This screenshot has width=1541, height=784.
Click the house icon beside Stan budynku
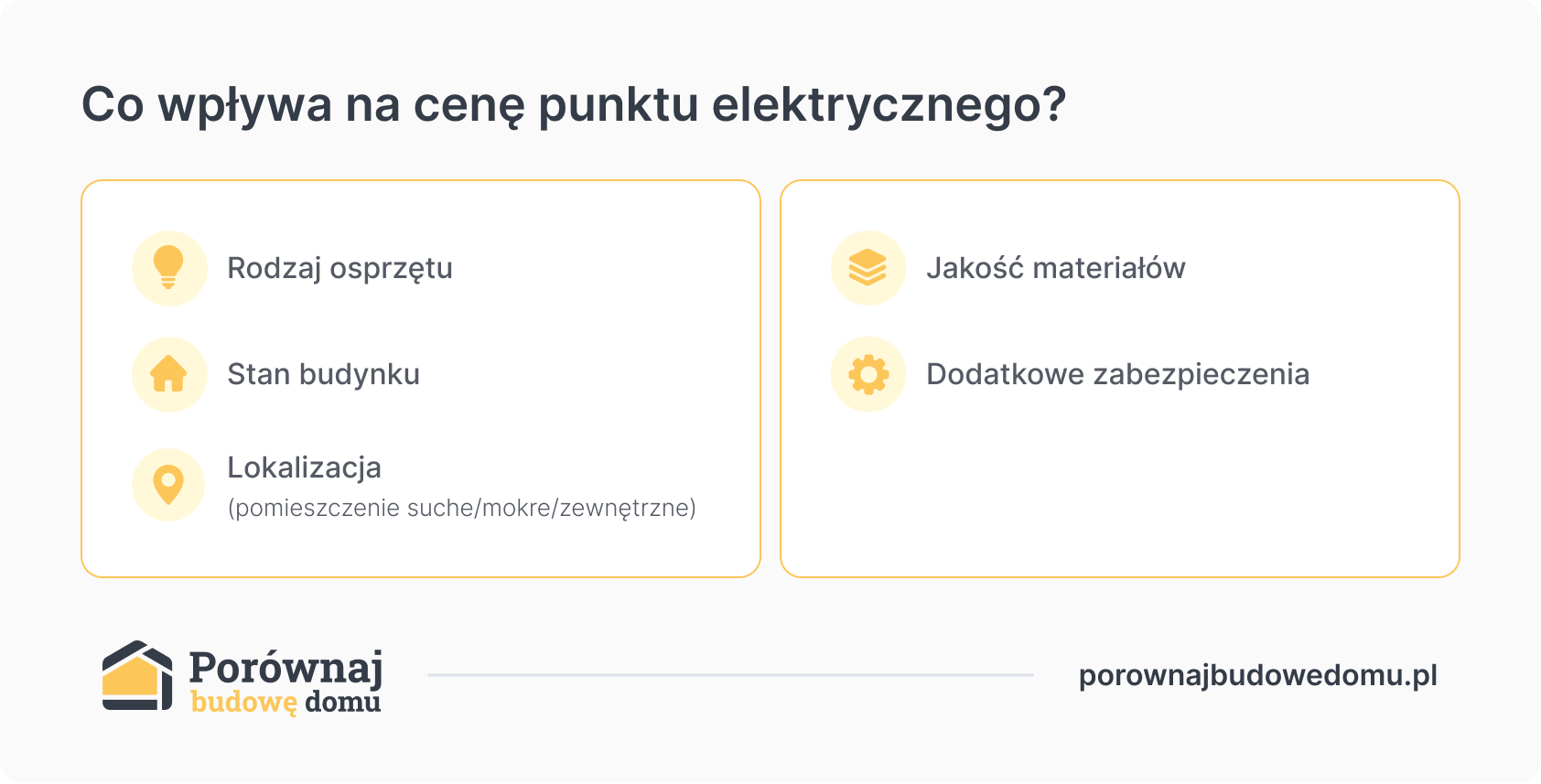pyautogui.click(x=168, y=374)
